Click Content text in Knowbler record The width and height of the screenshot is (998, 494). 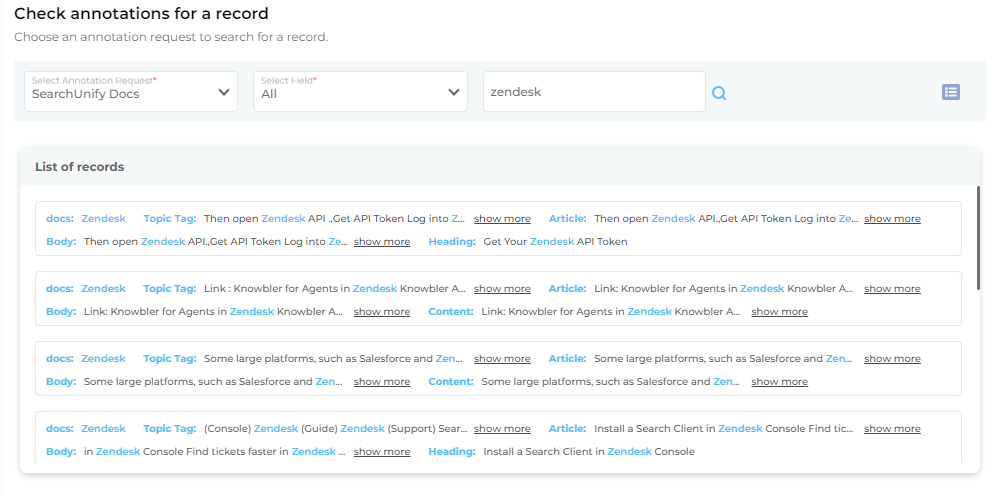611,312
